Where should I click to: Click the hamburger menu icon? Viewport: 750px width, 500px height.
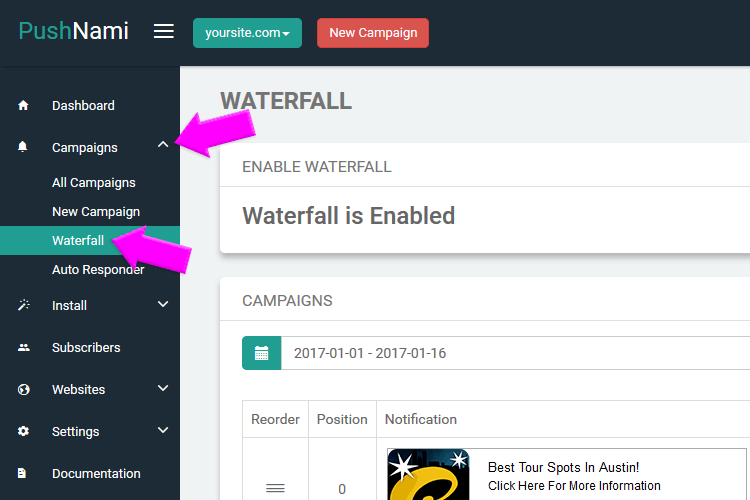pyautogui.click(x=163, y=32)
